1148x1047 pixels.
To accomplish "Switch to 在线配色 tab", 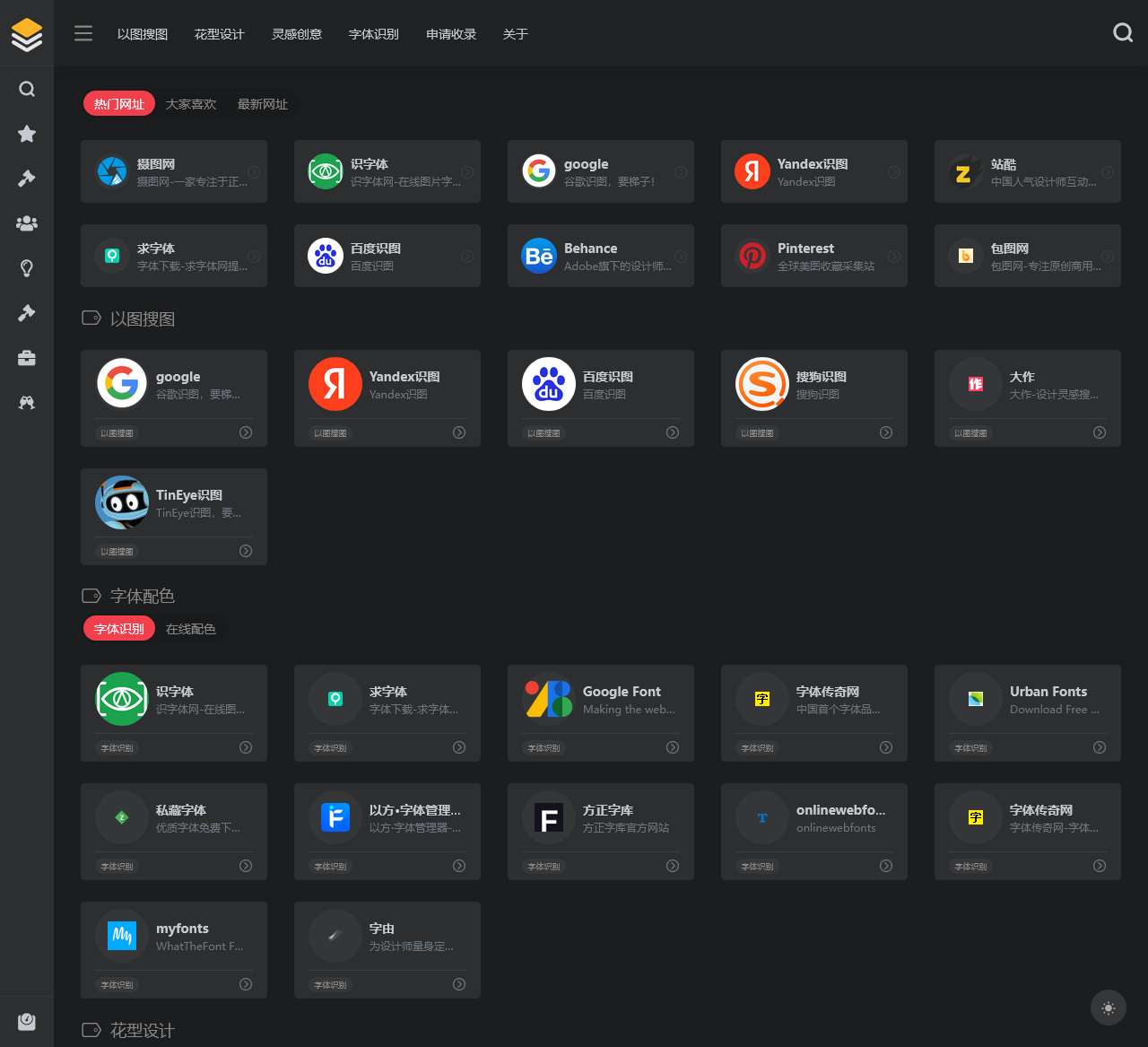I will pos(191,629).
